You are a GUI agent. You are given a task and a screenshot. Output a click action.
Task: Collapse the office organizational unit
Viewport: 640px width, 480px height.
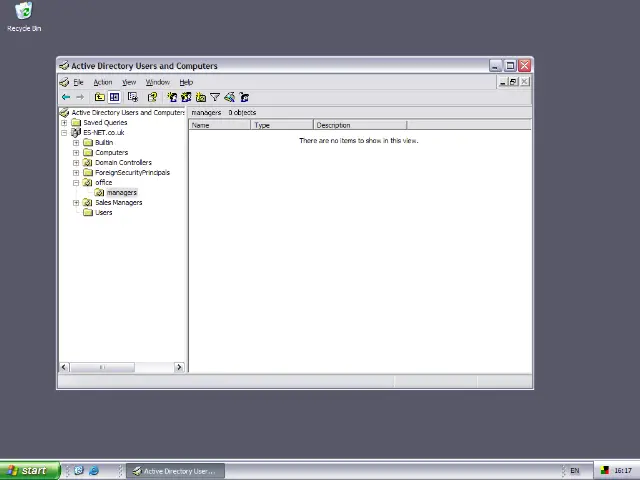[x=76, y=182]
